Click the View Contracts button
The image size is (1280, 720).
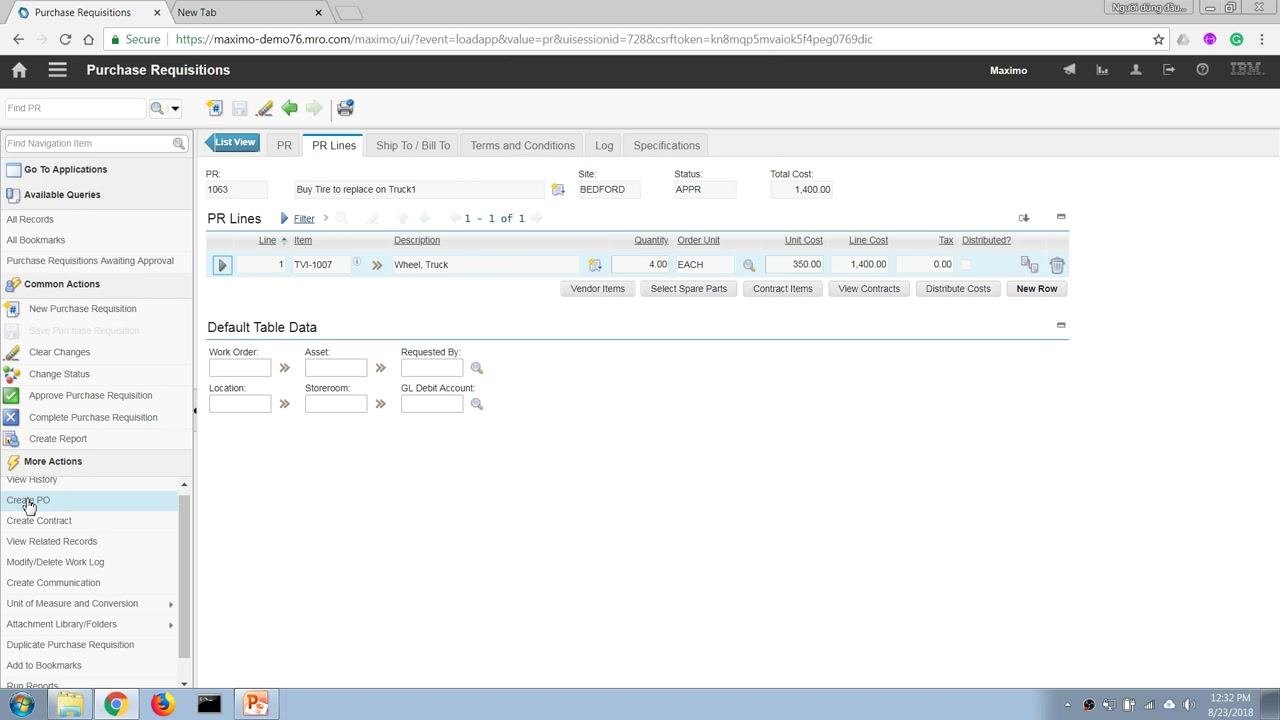(x=869, y=289)
